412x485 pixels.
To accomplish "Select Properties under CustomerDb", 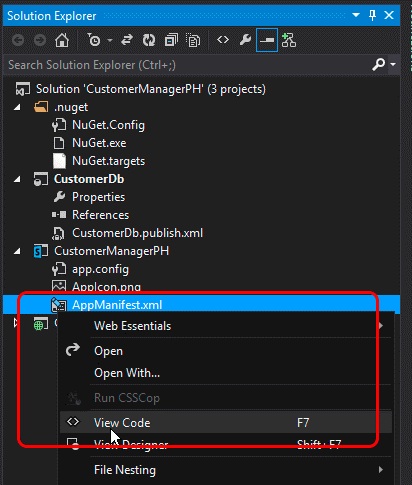I will (98, 197).
